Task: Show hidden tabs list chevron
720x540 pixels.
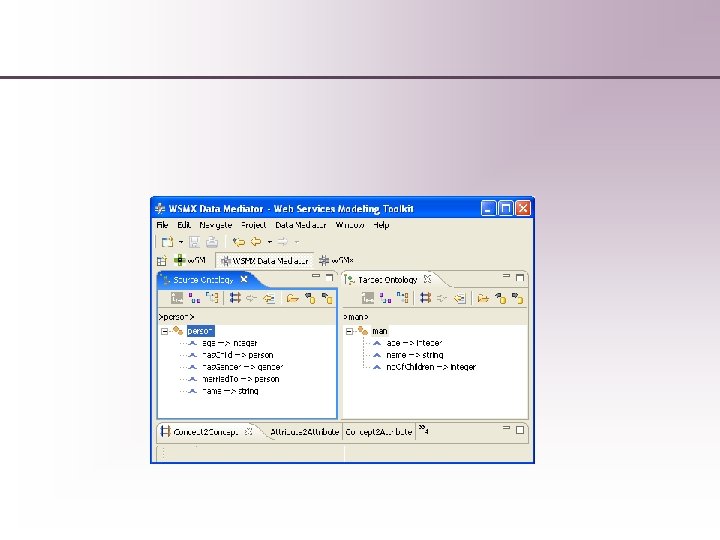Action: 423,430
